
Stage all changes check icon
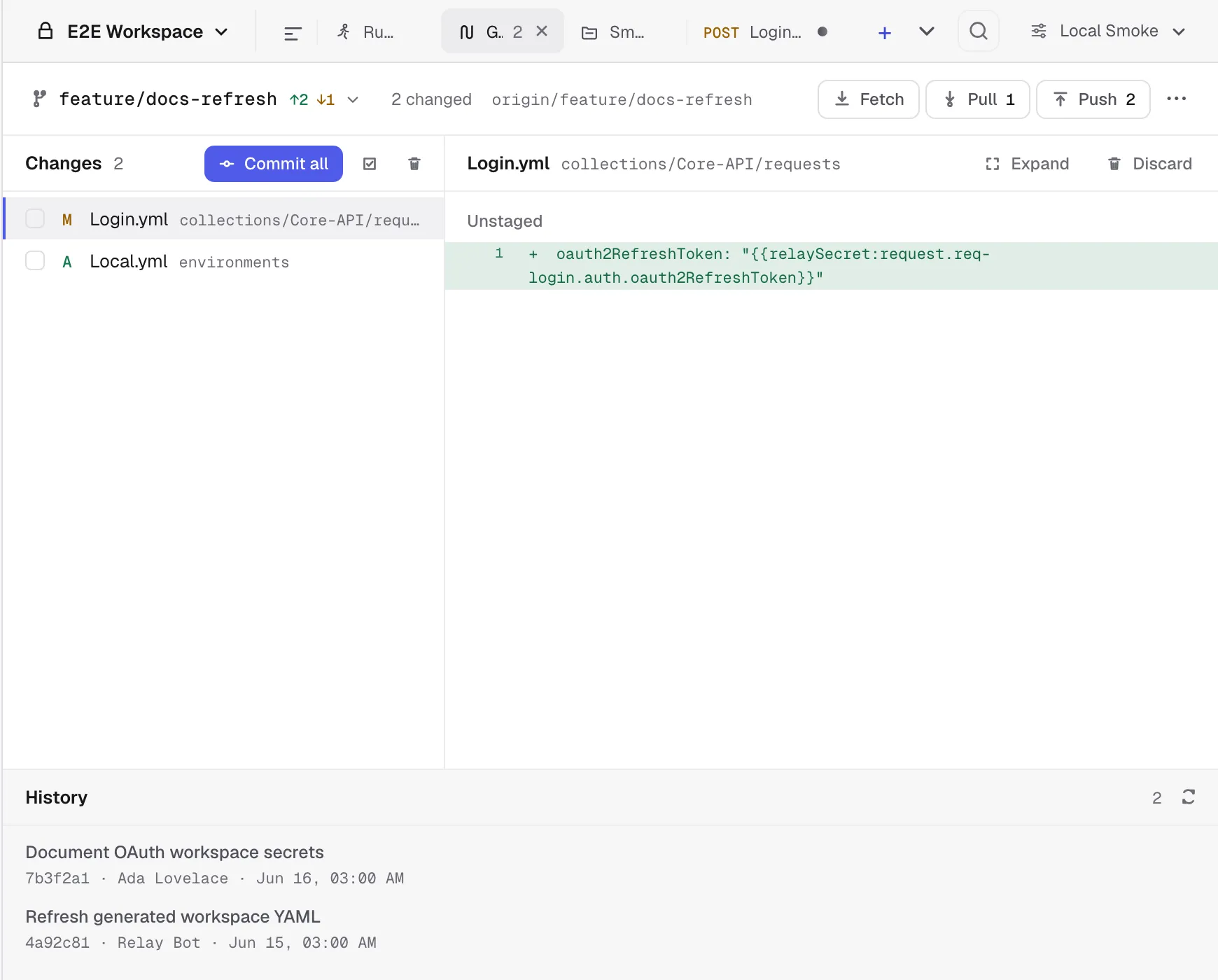pyautogui.click(x=370, y=164)
